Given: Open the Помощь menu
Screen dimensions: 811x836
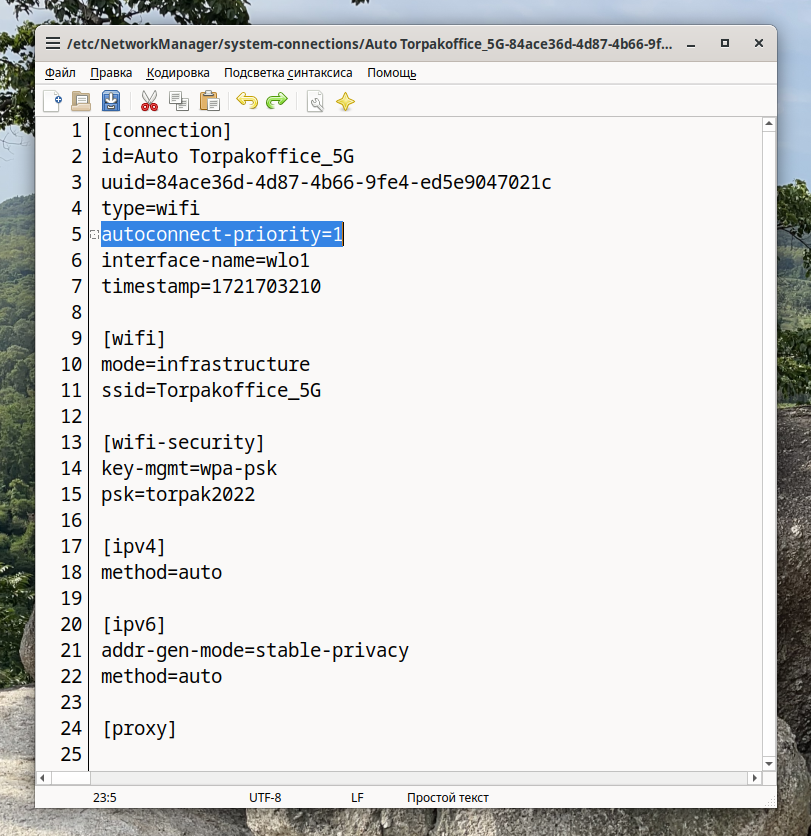Looking at the screenshot, I should pos(391,73).
